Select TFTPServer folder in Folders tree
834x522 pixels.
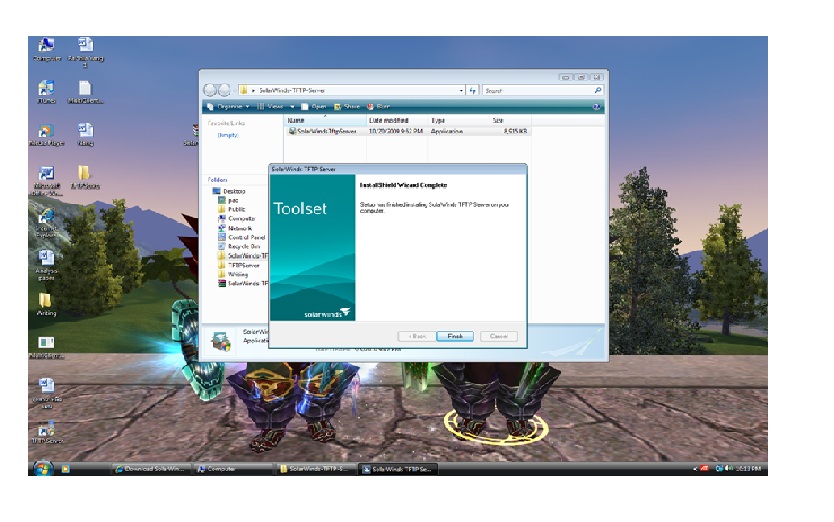pos(239,265)
